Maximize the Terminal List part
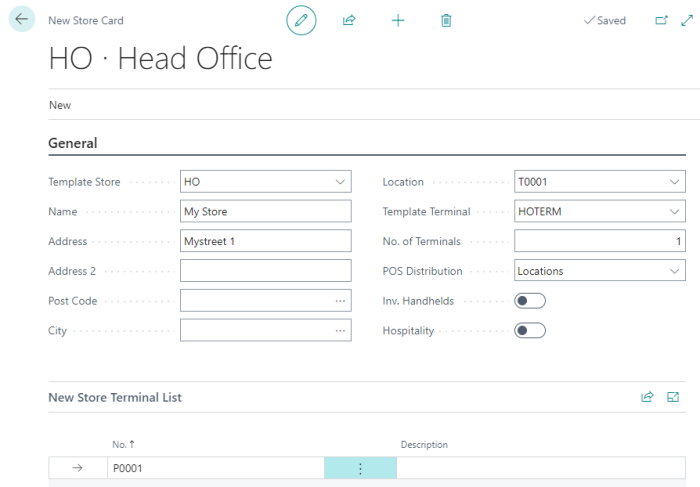This screenshot has height=487, width=700. pyautogui.click(x=673, y=397)
